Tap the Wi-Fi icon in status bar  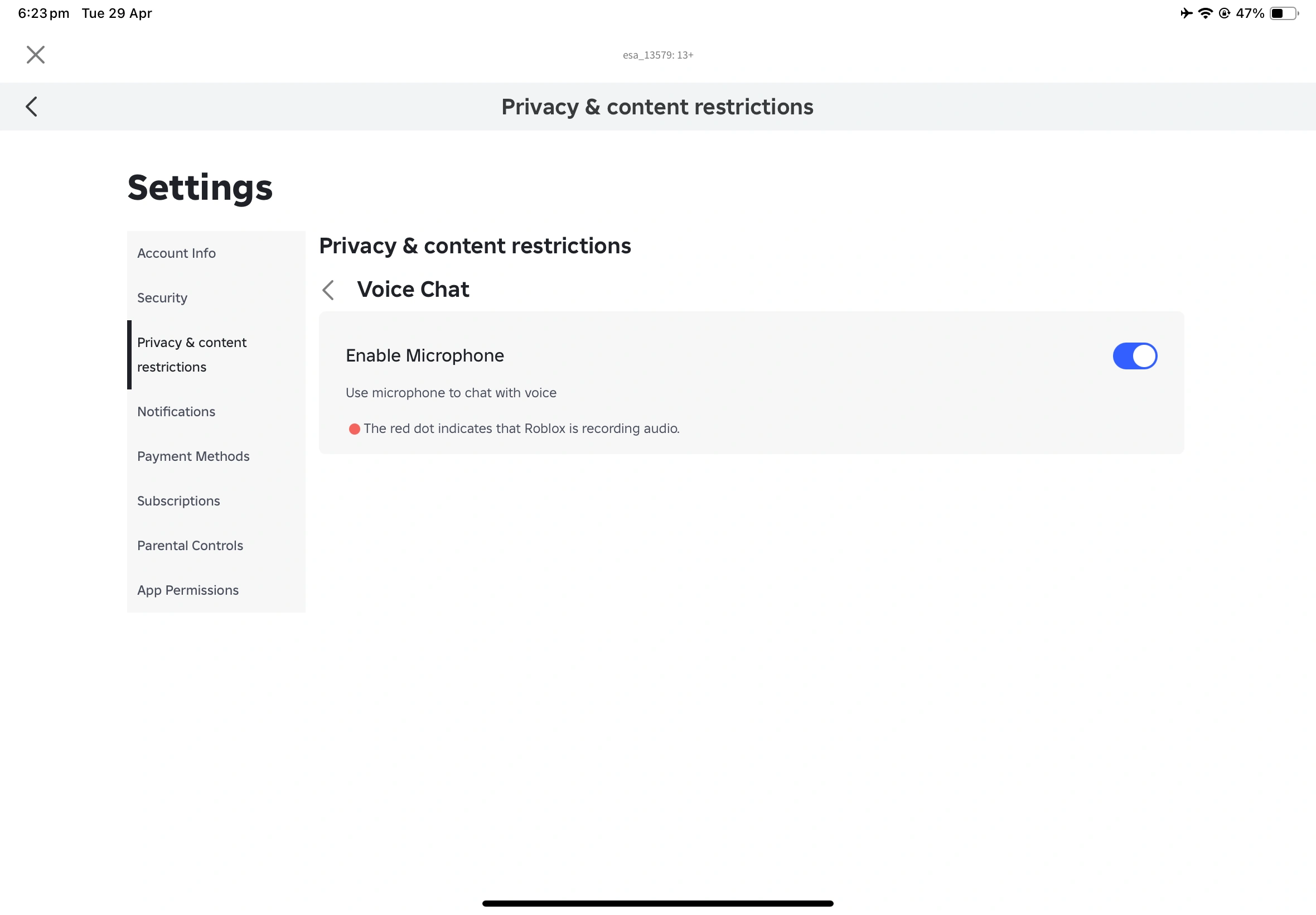click(x=1206, y=13)
